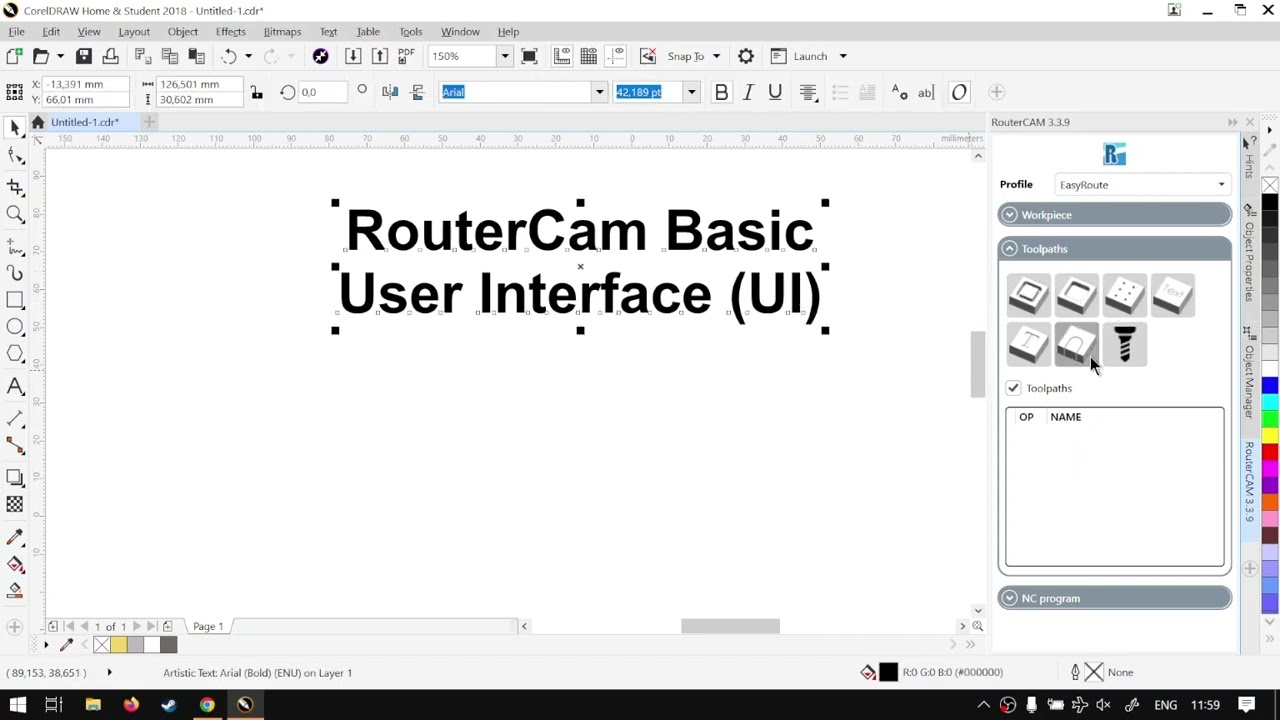Image resolution: width=1280 pixels, height=720 pixels.
Task: Select the Pick tool in toolbox
Action: point(15,128)
